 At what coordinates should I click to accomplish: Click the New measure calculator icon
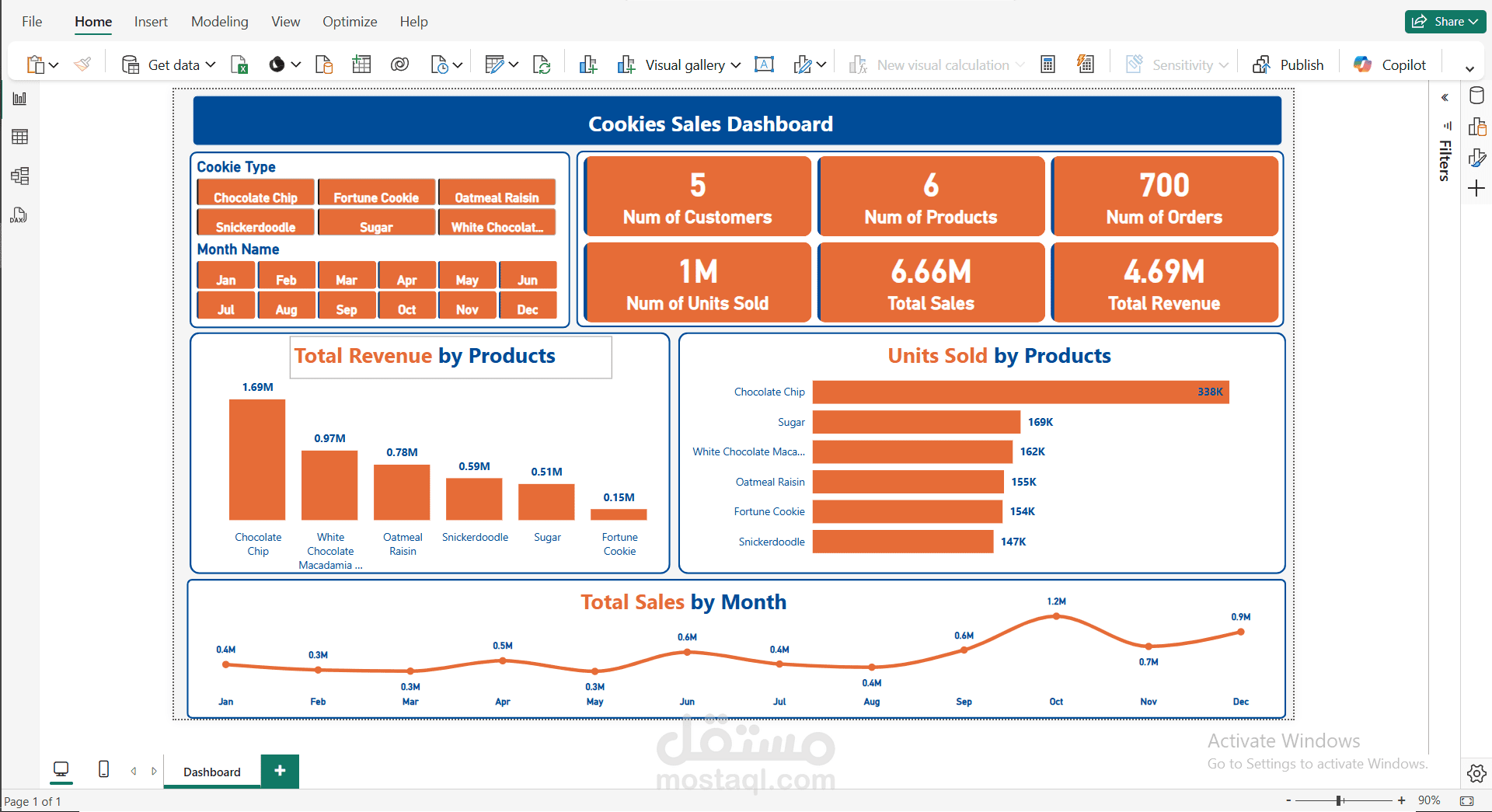pos(1048,64)
